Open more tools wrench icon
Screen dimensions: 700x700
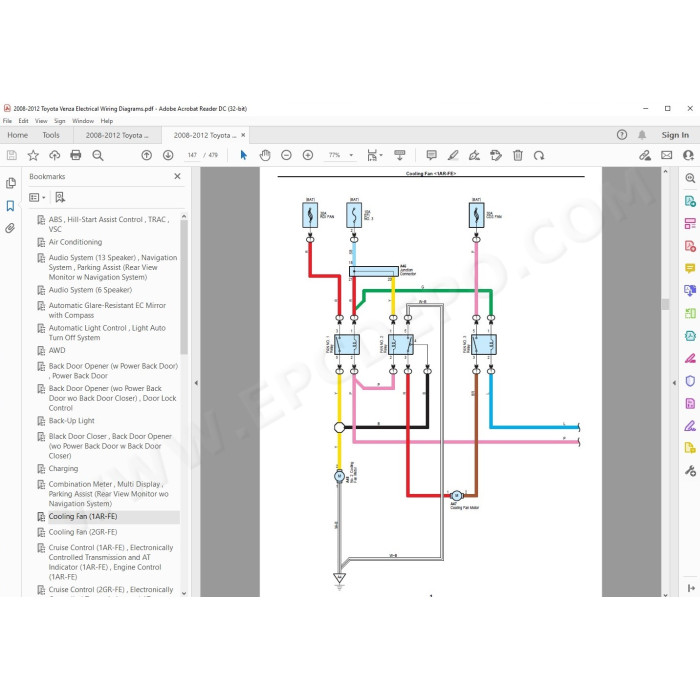click(x=690, y=471)
